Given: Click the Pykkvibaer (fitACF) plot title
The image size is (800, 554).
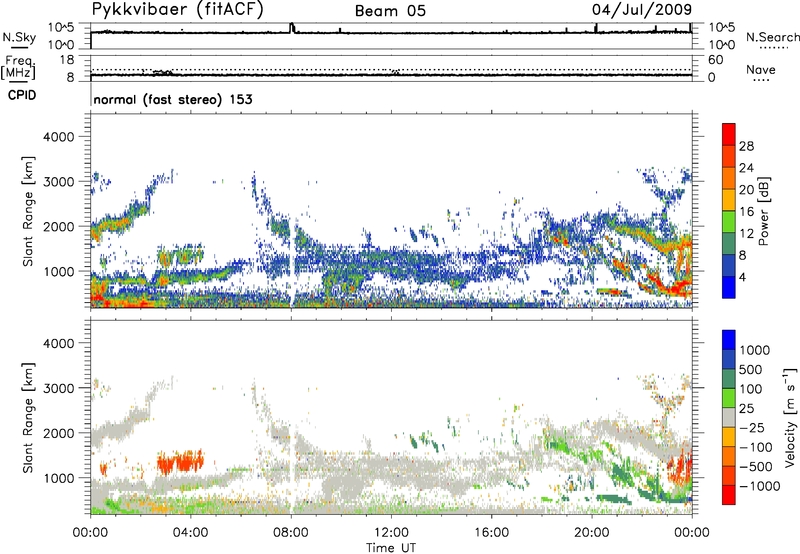Looking at the screenshot, I should point(178,10).
